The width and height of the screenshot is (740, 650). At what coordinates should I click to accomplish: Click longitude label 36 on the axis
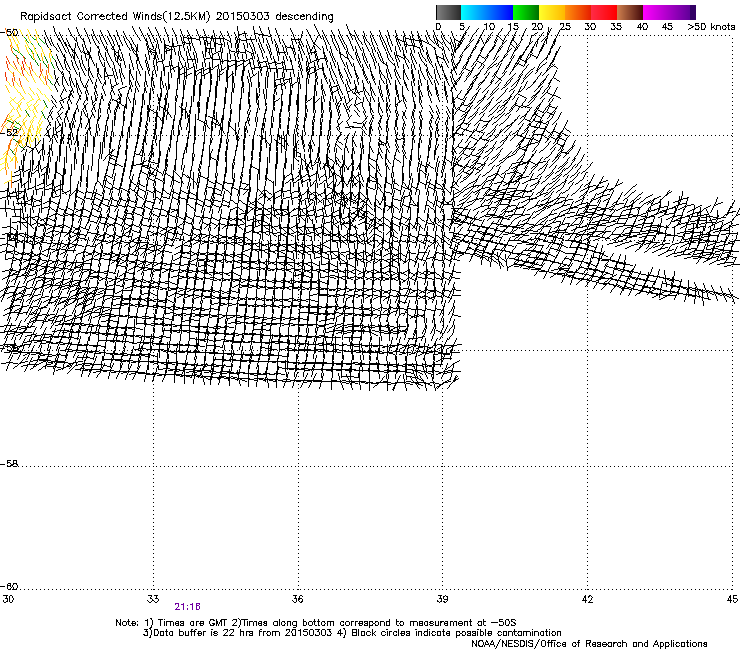tap(297, 599)
